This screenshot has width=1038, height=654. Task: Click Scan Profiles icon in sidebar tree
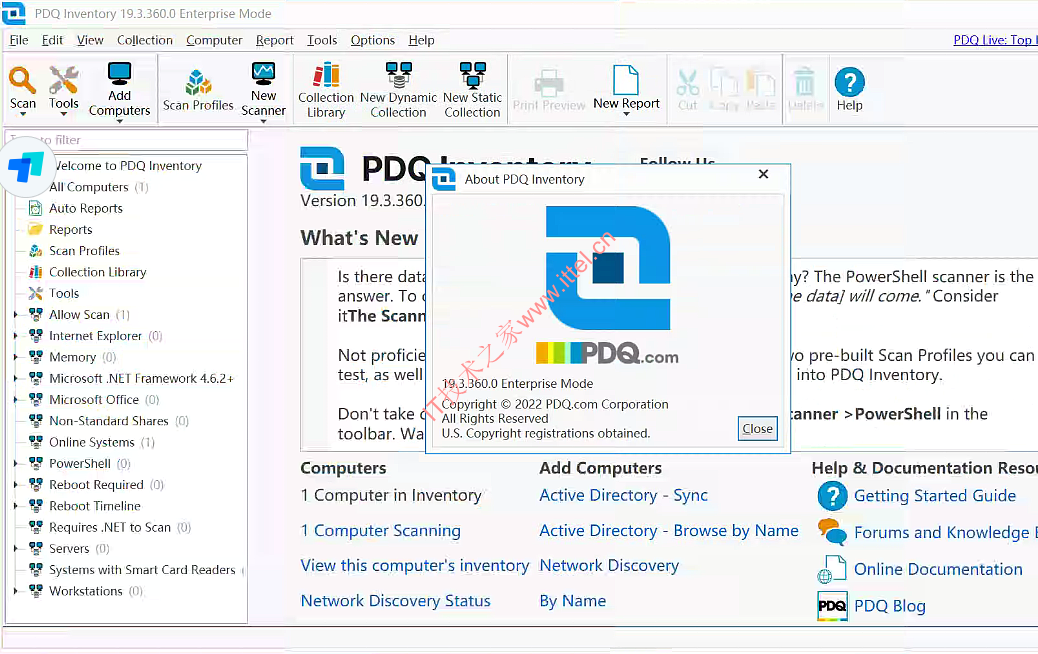click(36, 251)
